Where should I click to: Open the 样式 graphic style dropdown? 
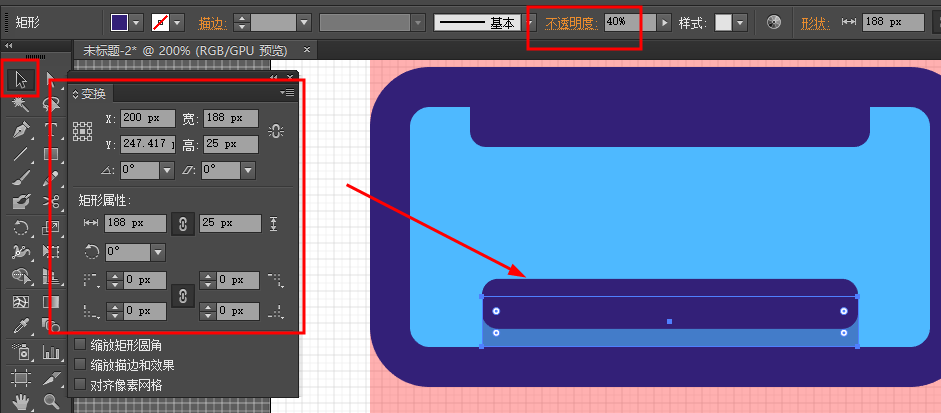pyautogui.click(x=740, y=23)
